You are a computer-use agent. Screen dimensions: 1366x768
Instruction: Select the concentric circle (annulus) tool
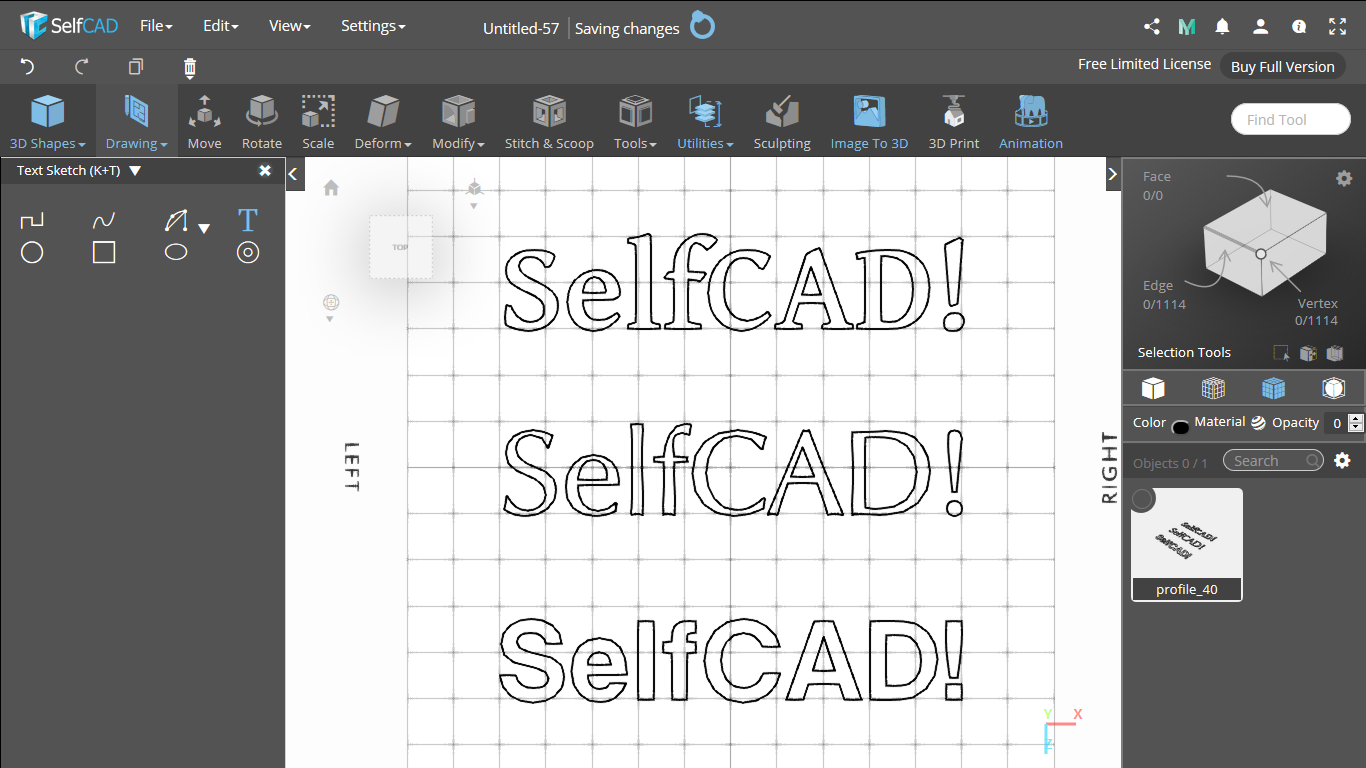[x=248, y=252]
